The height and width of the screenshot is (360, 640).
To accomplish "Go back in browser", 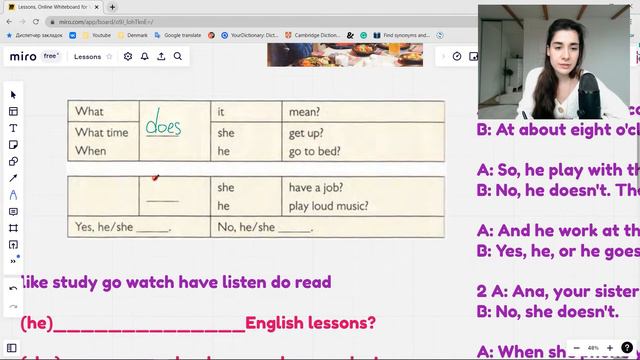I will 9,22.
